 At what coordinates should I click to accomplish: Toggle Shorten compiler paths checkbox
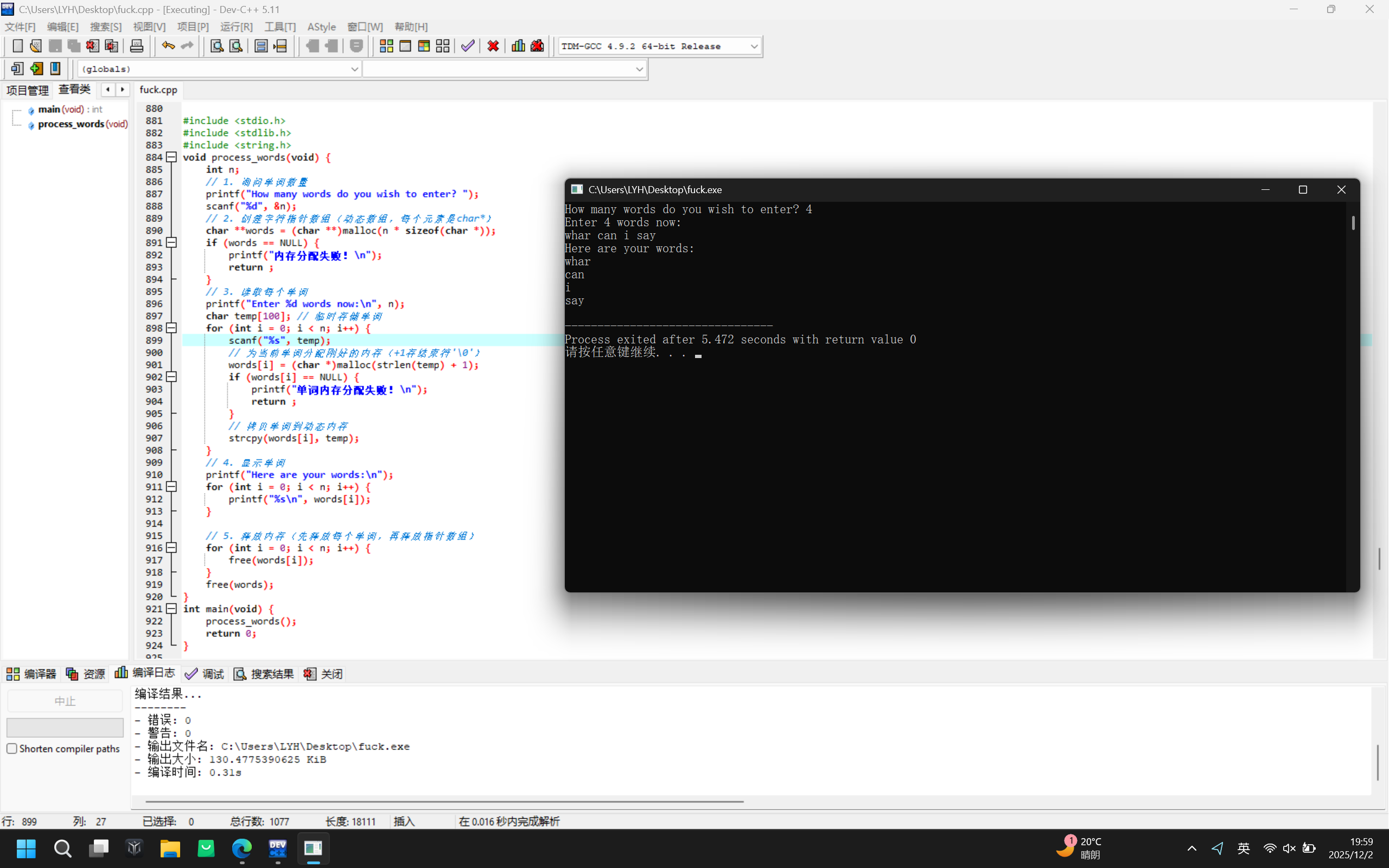point(12,749)
